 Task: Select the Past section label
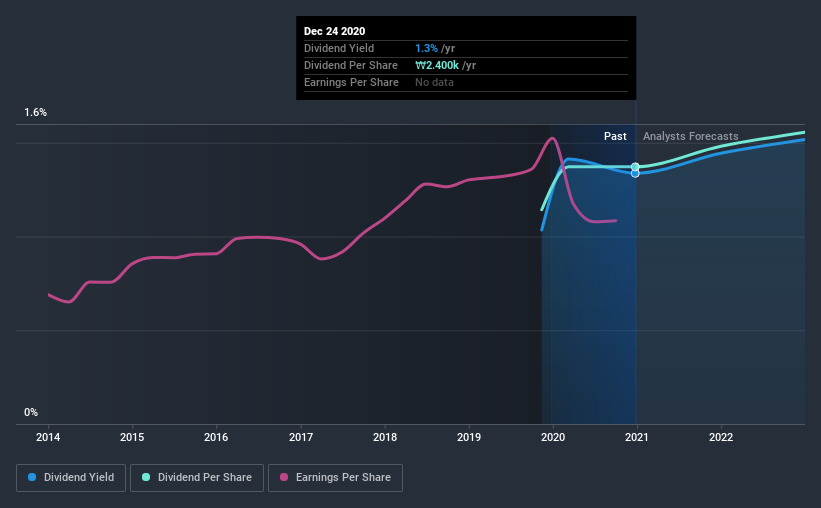tap(615, 136)
